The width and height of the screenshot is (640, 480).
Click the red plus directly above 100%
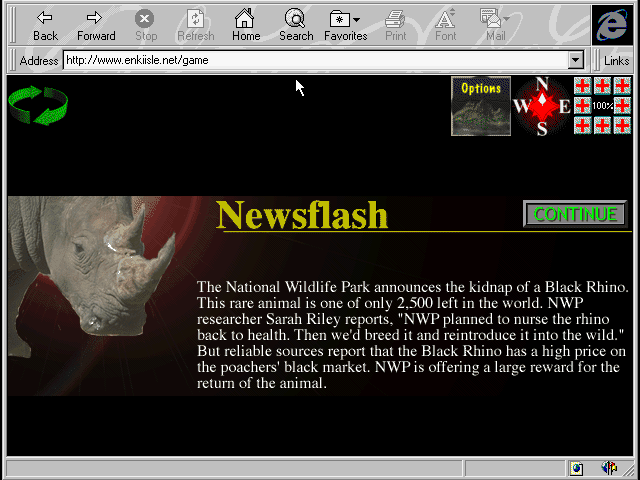[602, 86]
